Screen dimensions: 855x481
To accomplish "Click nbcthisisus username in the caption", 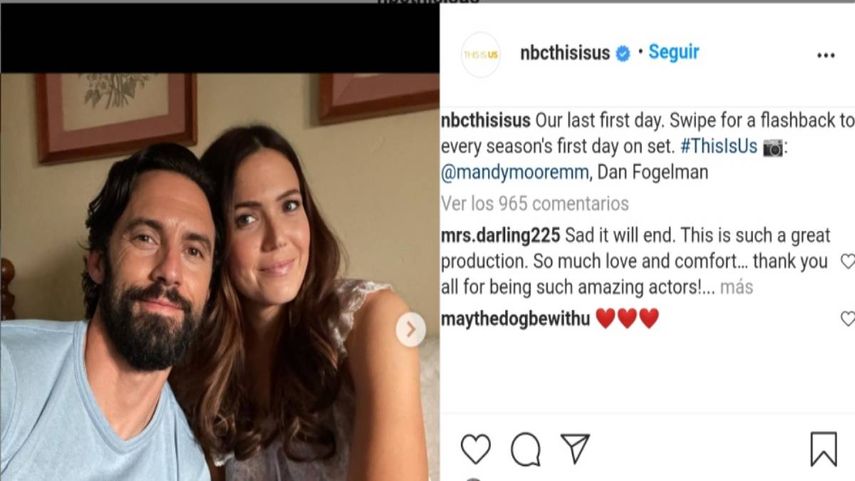I will tap(486, 120).
